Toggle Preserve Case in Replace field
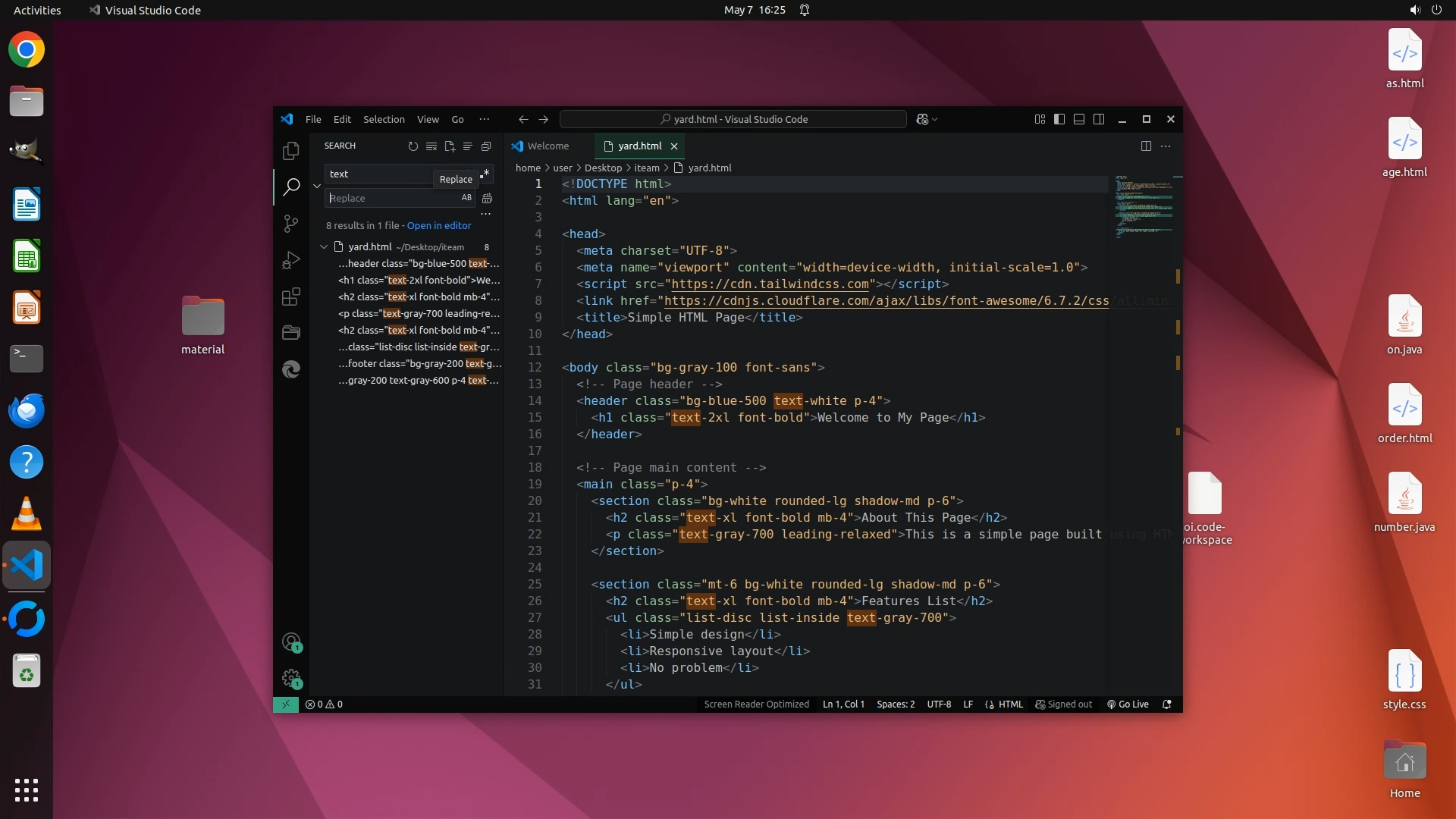The image size is (1456, 819). coord(466,198)
